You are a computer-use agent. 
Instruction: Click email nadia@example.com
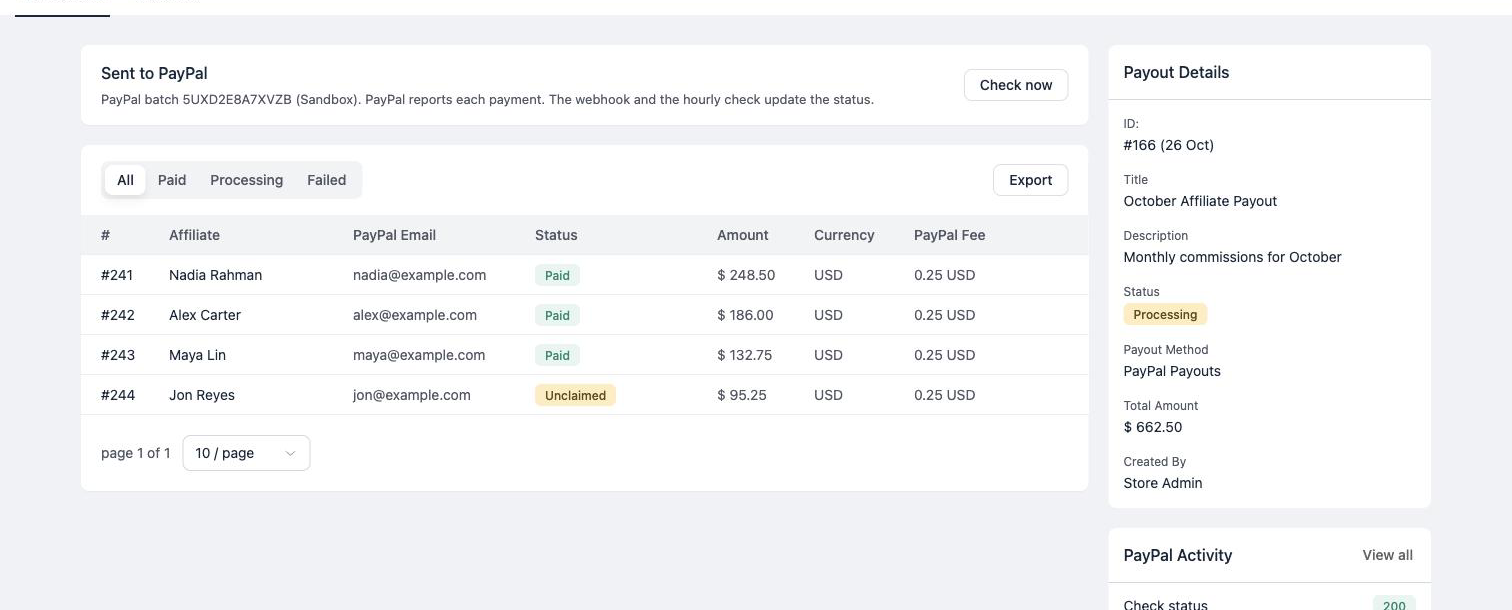419,275
